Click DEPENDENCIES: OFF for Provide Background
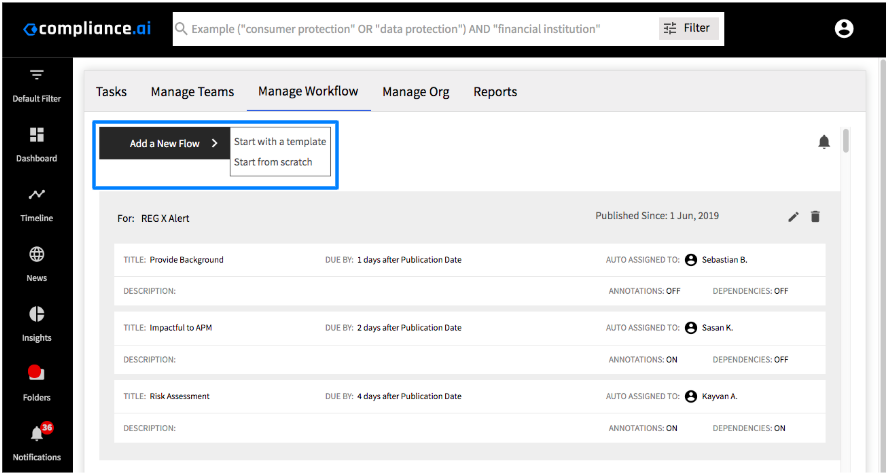This screenshot has height=473, width=887. click(750, 291)
